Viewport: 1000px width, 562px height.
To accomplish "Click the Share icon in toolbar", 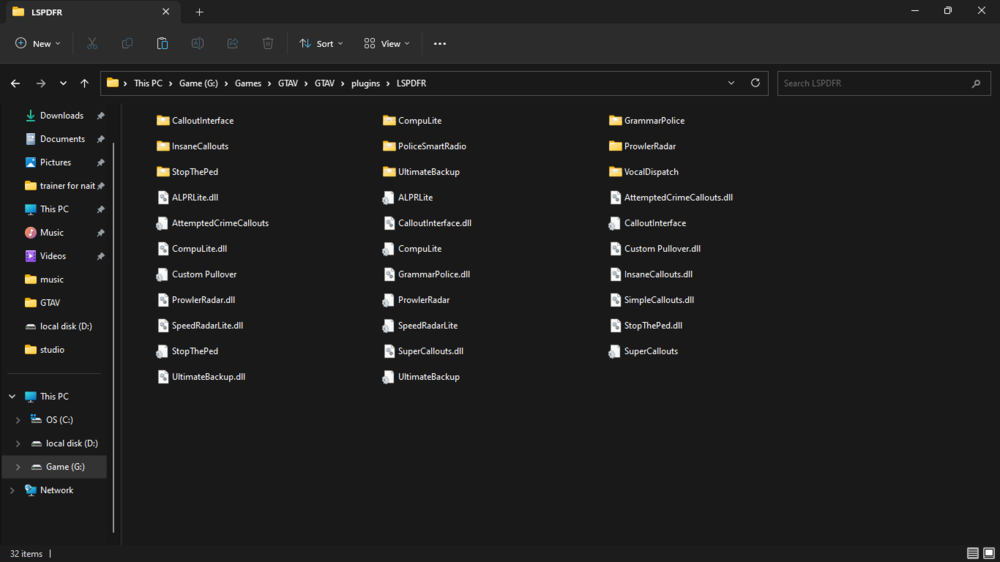I will pos(233,43).
